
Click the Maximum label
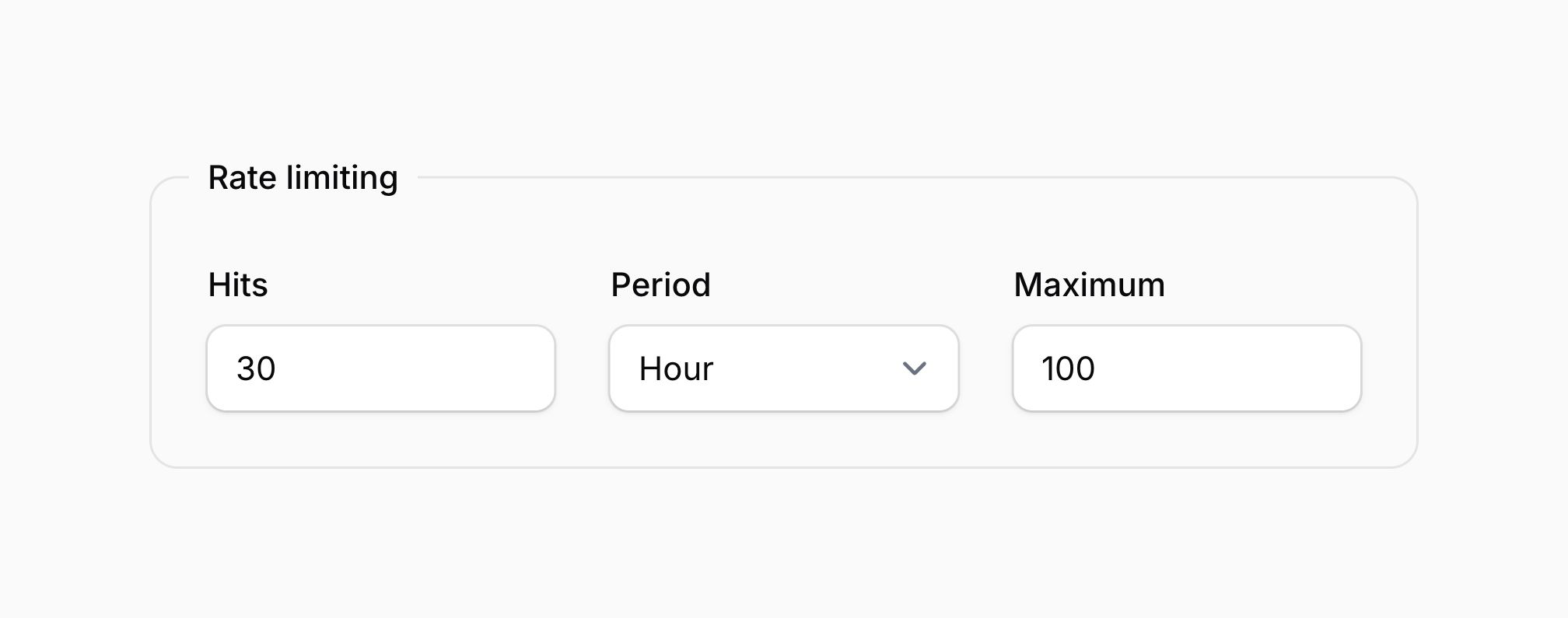1089,285
